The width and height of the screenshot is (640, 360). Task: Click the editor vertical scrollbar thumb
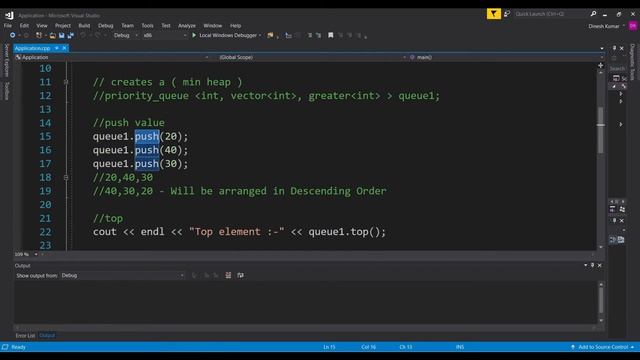(600, 130)
